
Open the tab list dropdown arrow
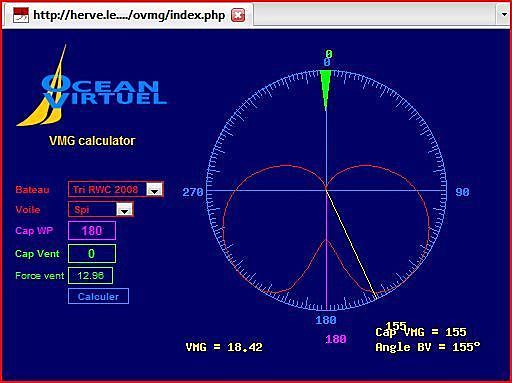504,15
